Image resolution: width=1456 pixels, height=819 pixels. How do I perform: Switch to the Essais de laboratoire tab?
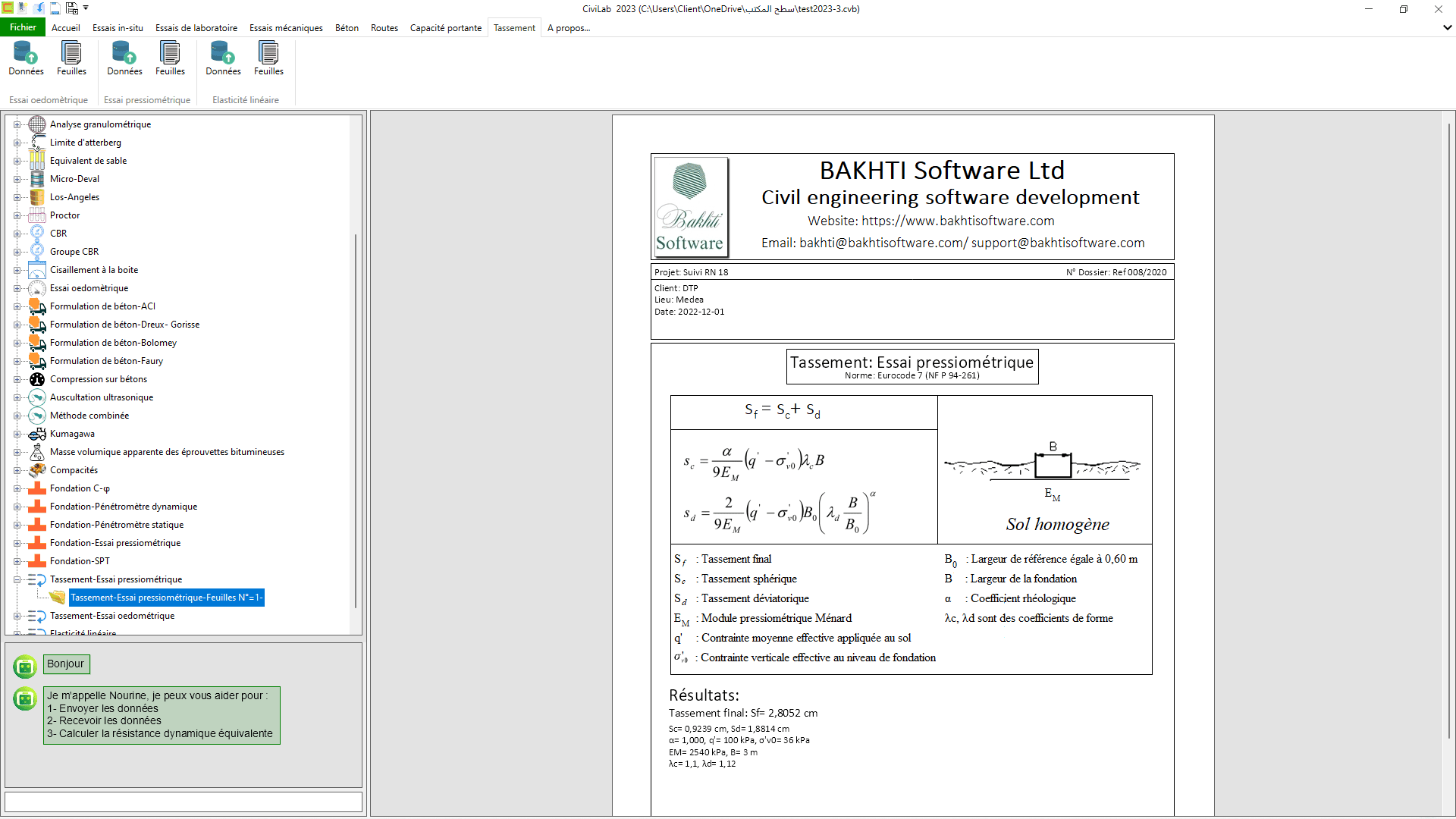tap(196, 28)
